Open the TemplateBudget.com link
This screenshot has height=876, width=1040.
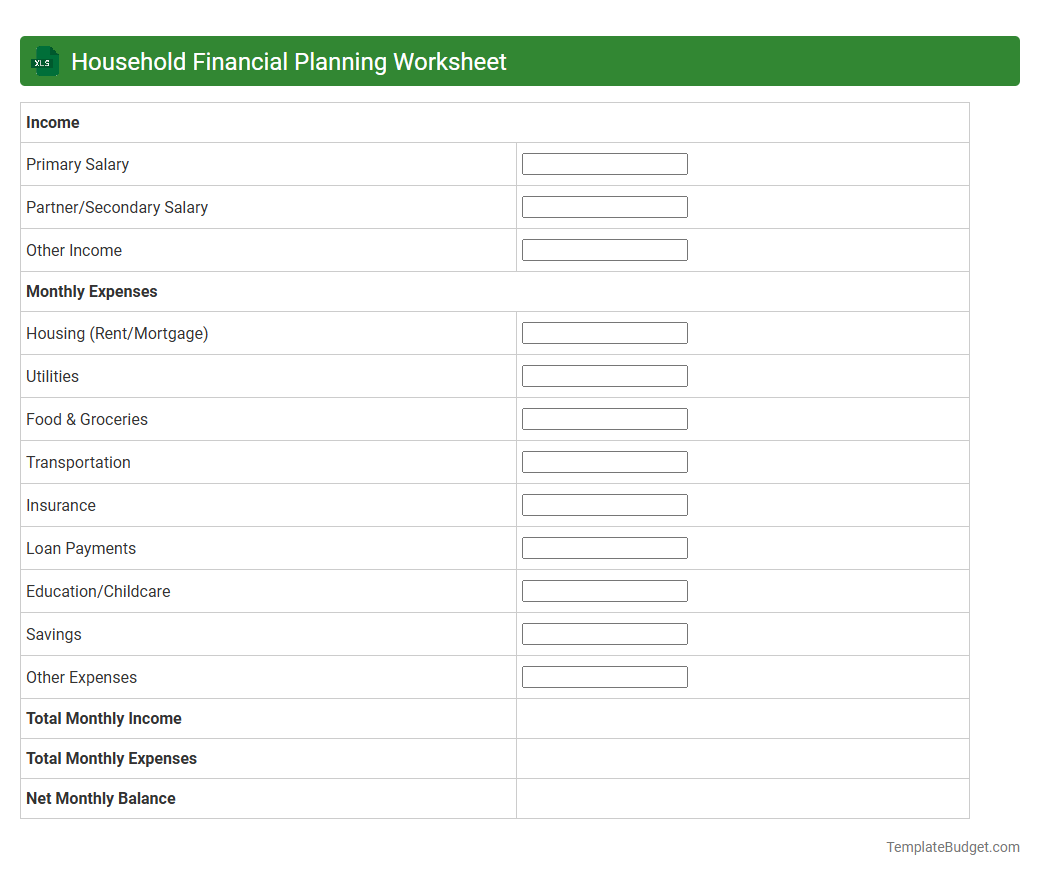point(952,847)
